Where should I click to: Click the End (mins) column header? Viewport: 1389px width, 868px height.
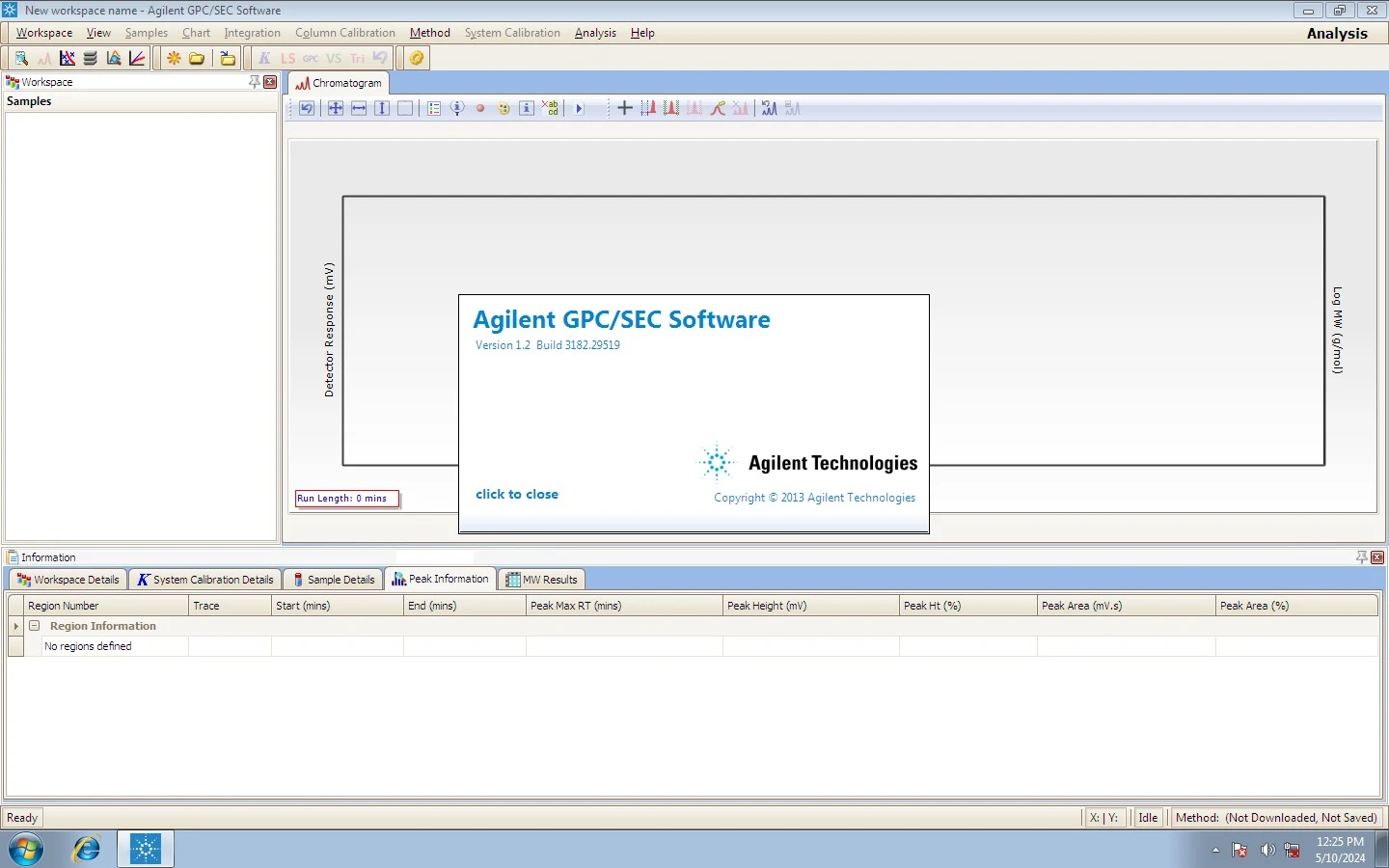pyautogui.click(x=465, y=606)
